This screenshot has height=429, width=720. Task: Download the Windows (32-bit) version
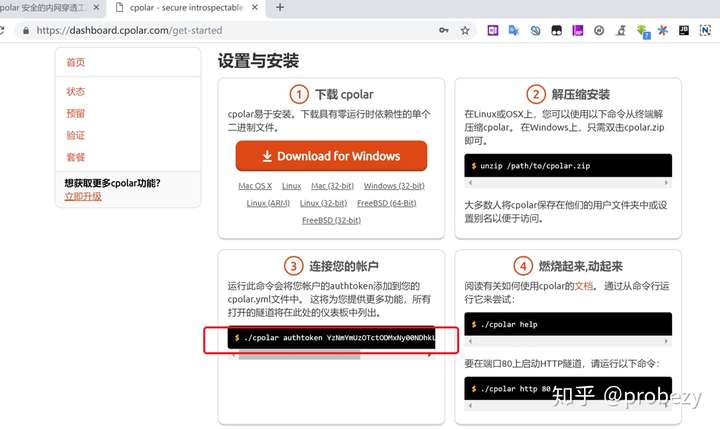point(394,186)
